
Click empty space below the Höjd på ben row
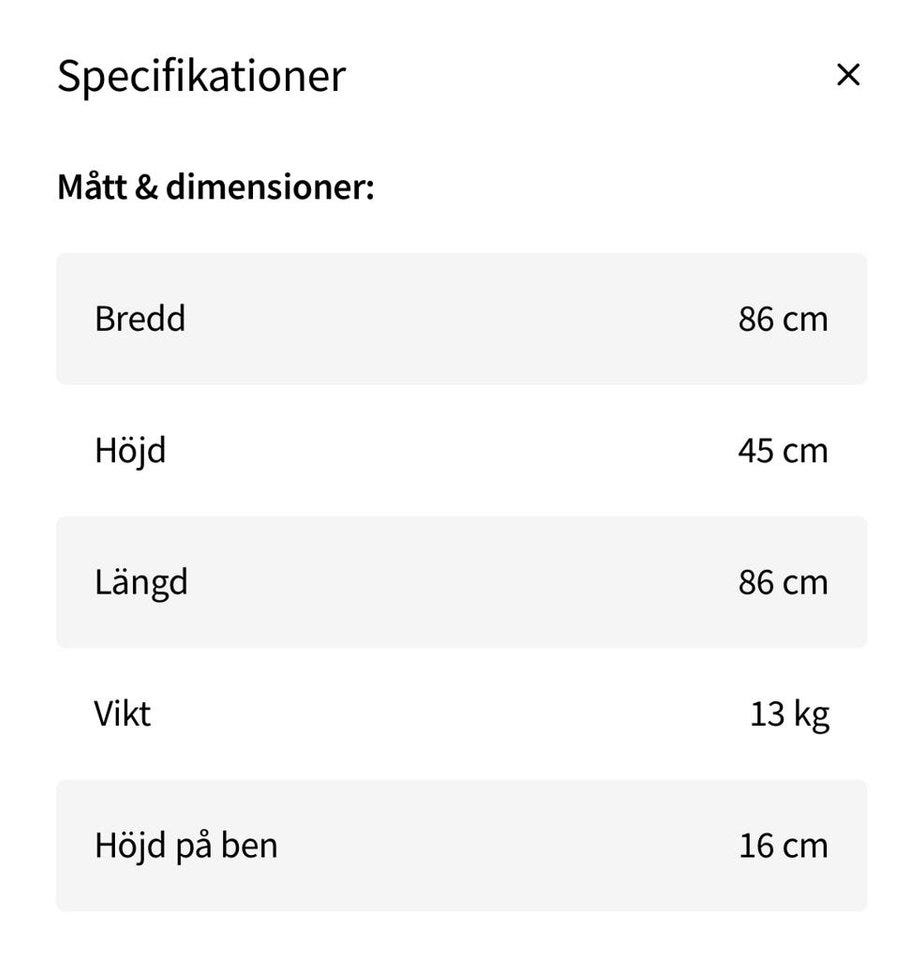(462, 937)
